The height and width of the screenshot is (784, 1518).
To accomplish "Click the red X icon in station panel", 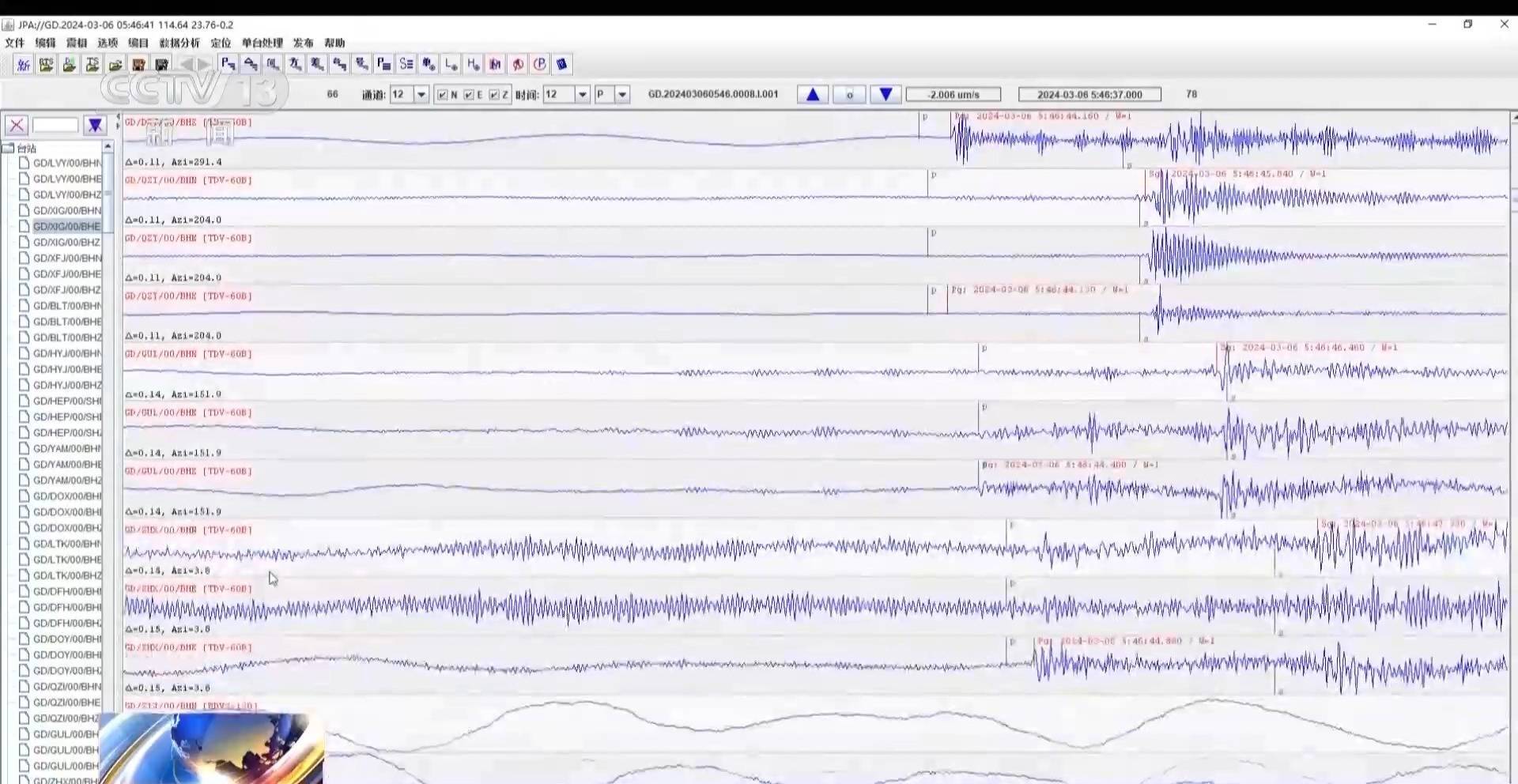I will (17, 125).
